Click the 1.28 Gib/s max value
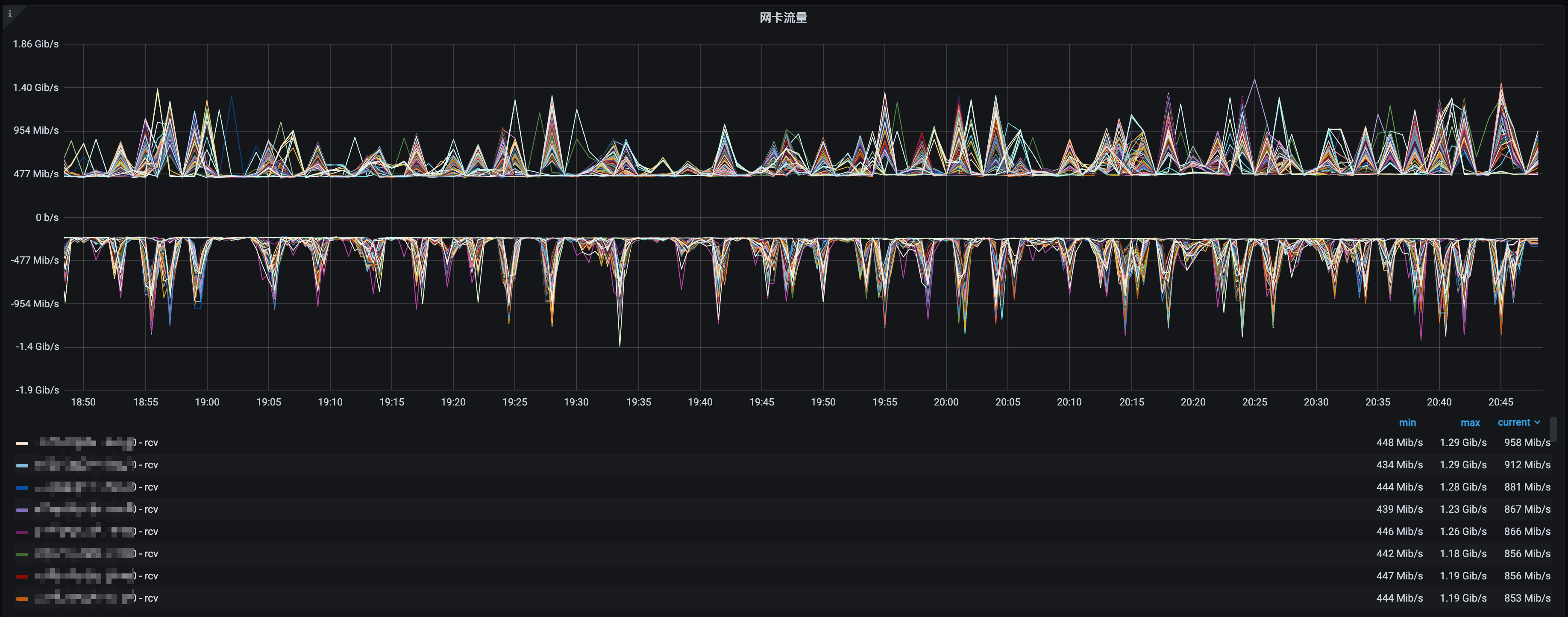The width and height of the screenshot is (1568, 617). (1463, 488)
